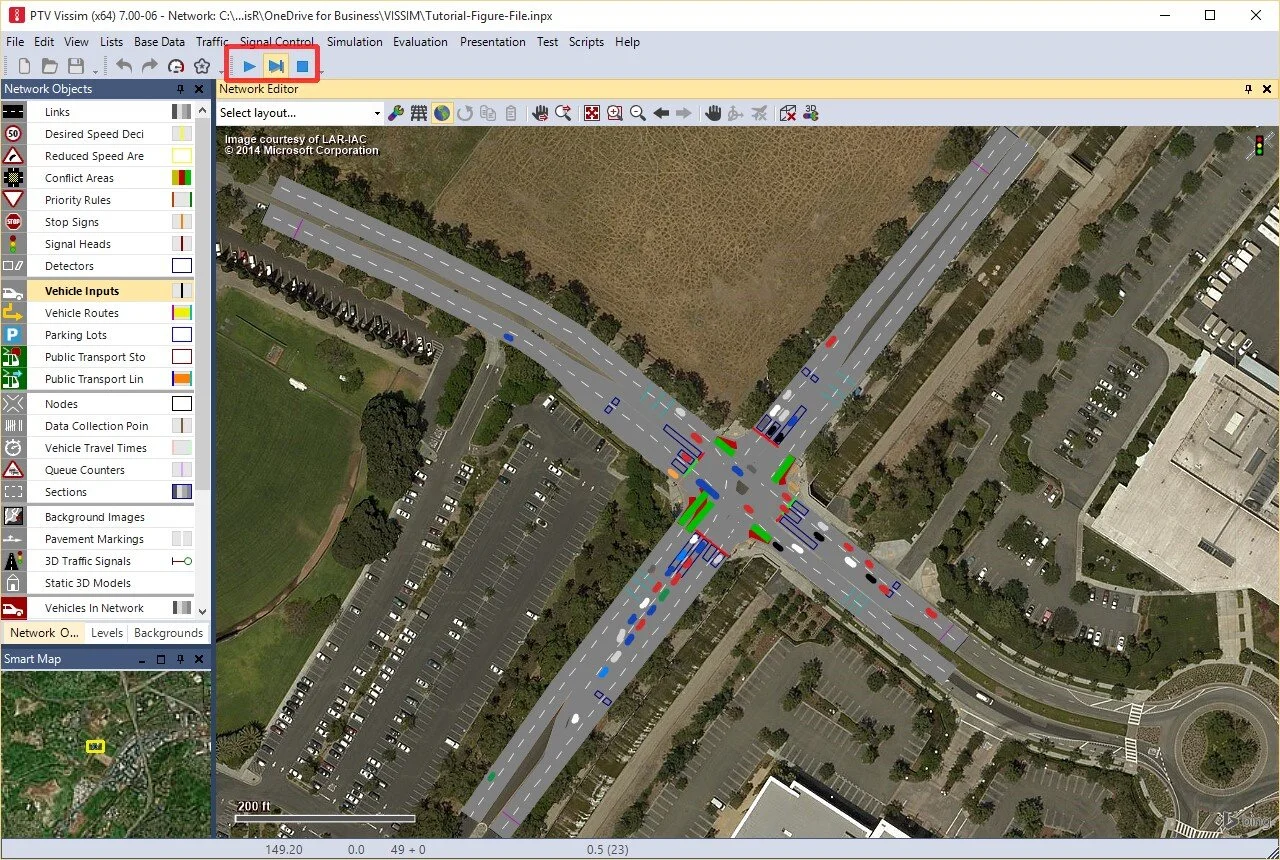Click the rotate mode 3D icon
1280x860 pixels.
[736, 113]
